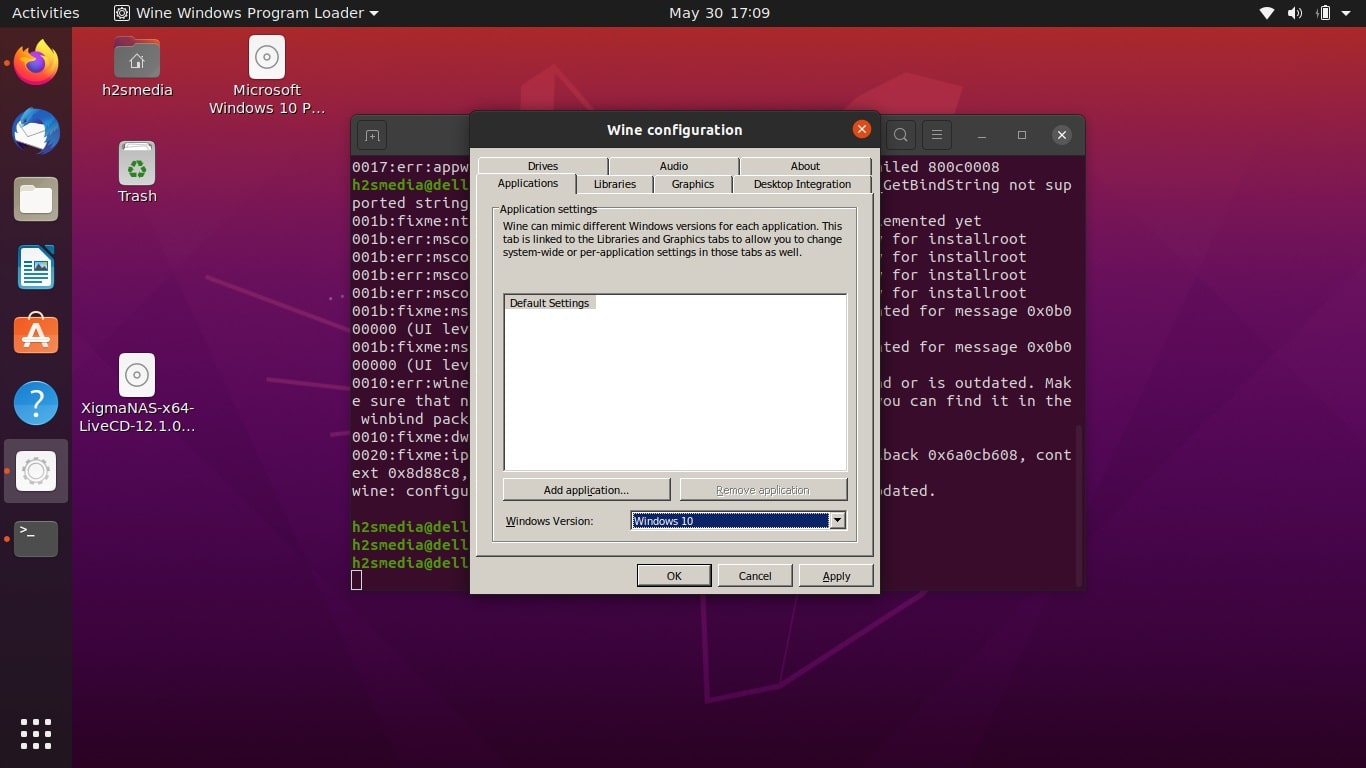Switch to the Audio tab
This screenshot has height=768, width=1366.
674,166
